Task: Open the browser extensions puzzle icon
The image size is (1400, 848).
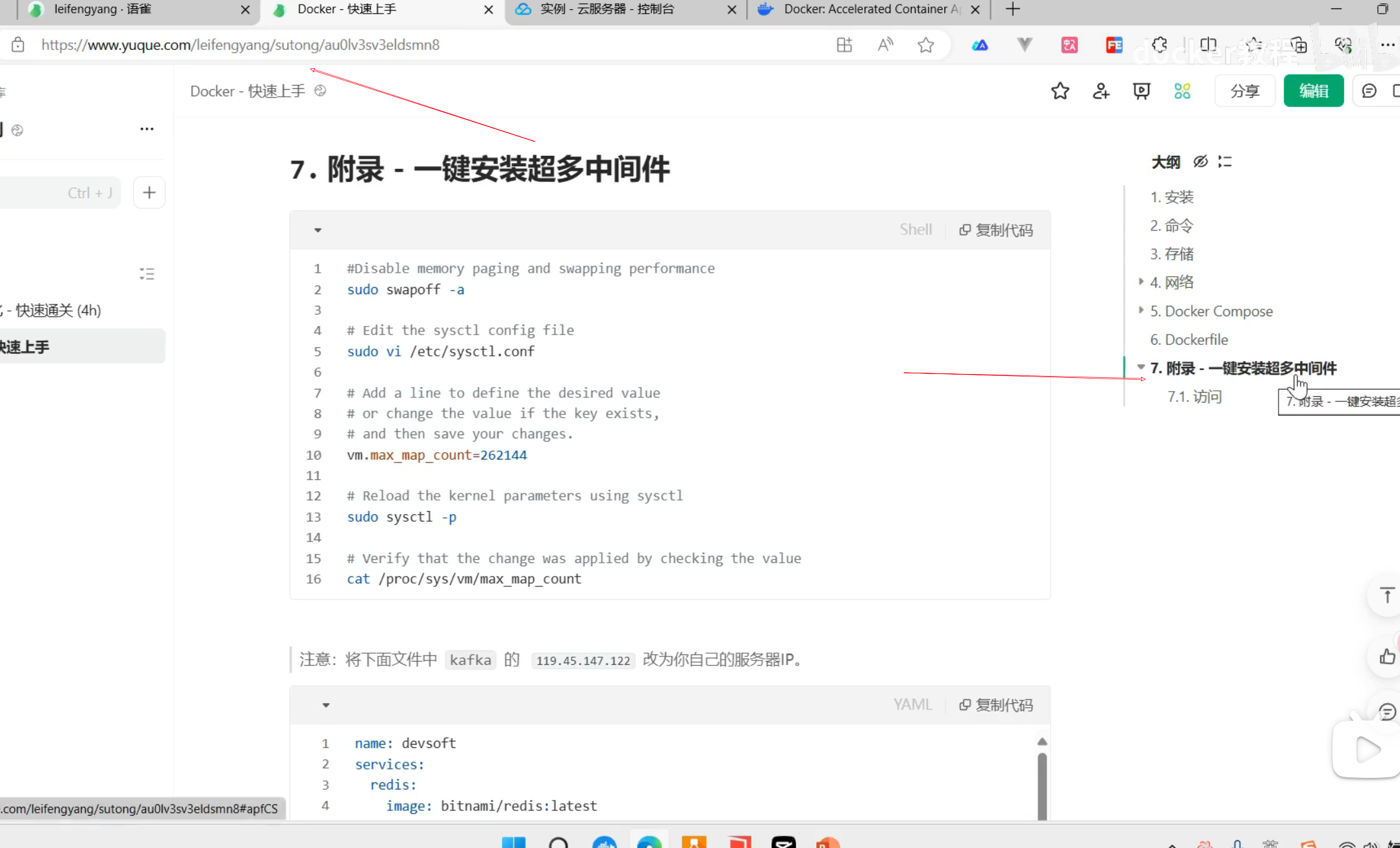Action: tap(1159, 45)
